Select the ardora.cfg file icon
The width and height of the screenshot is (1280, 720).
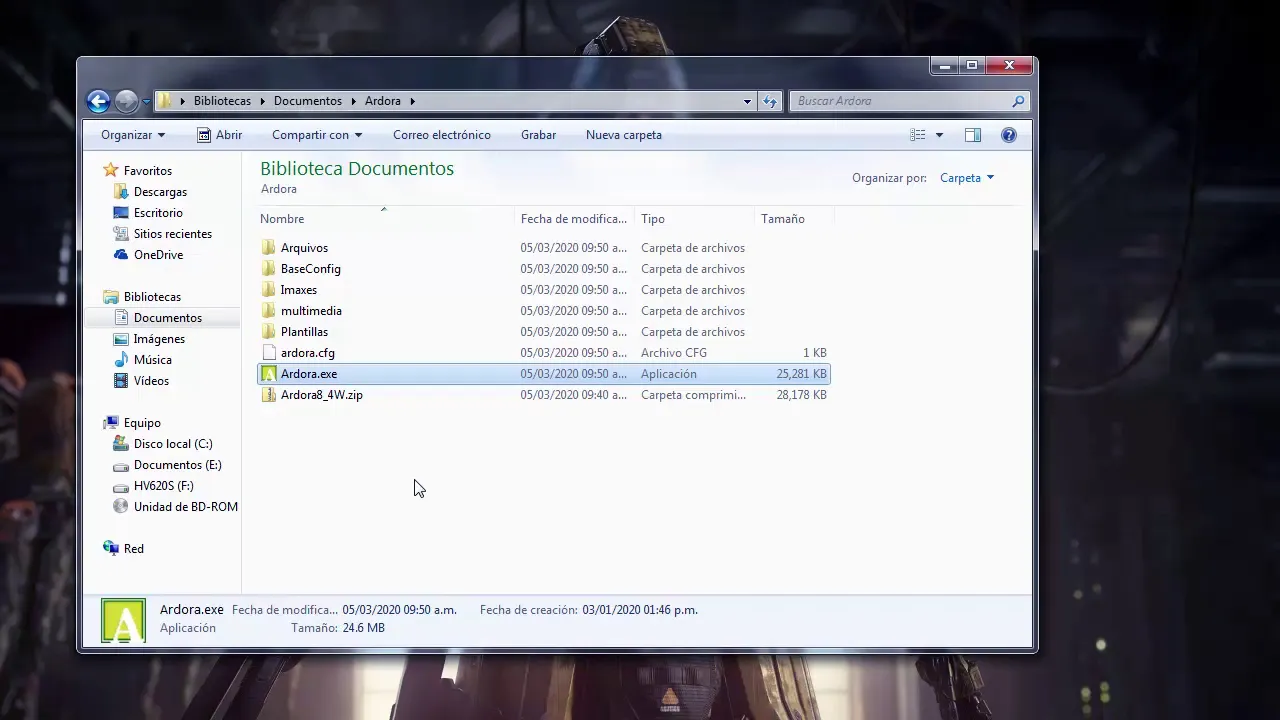[x=268, y=353]
